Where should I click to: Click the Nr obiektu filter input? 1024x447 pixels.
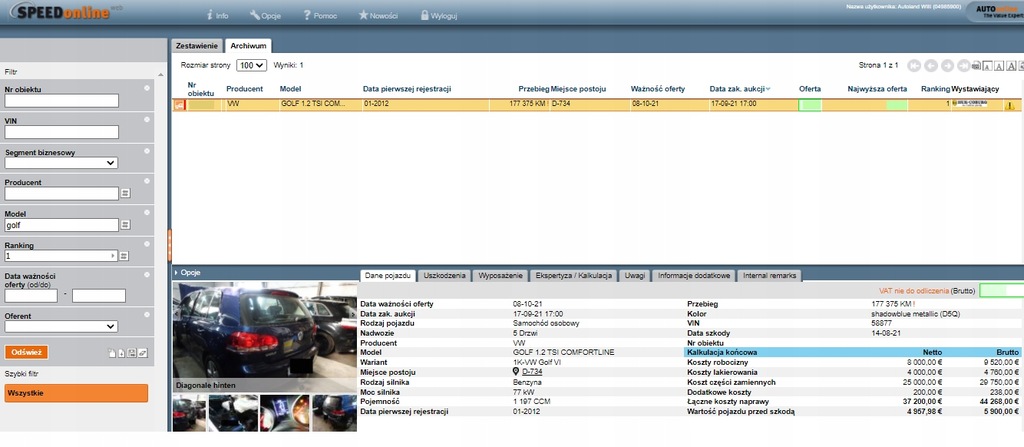click(x=61, y=101)
